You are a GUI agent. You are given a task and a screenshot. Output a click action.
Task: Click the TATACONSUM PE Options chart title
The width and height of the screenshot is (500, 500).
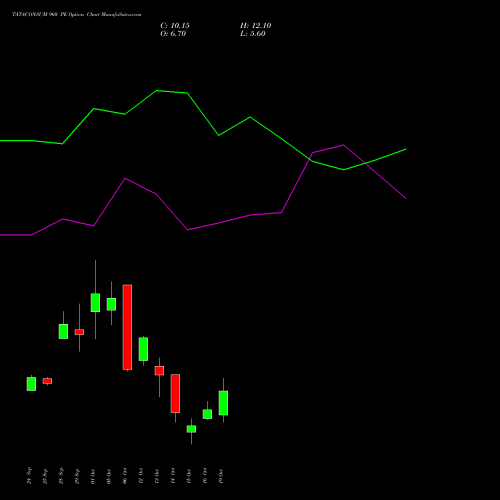pos(77,15)
